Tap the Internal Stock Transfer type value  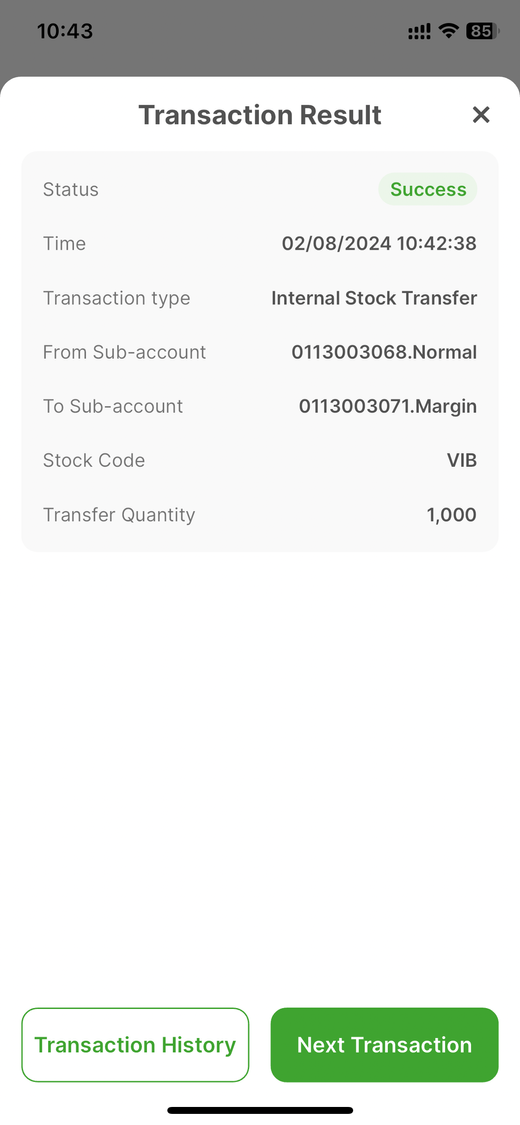(374, 298)
